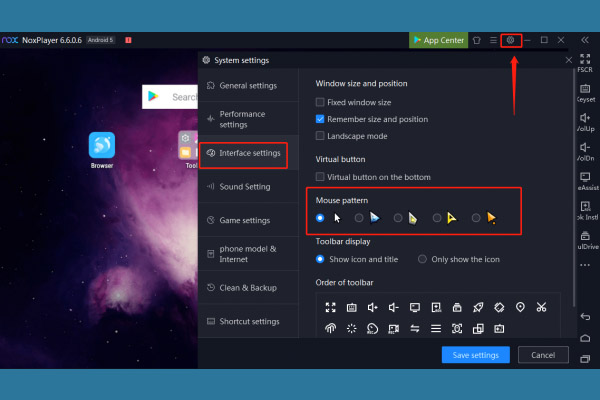Select the pale yellow arrow mouse pattern
The width and height of the screenshot is (600, 400).
click(x=398, y=218)
